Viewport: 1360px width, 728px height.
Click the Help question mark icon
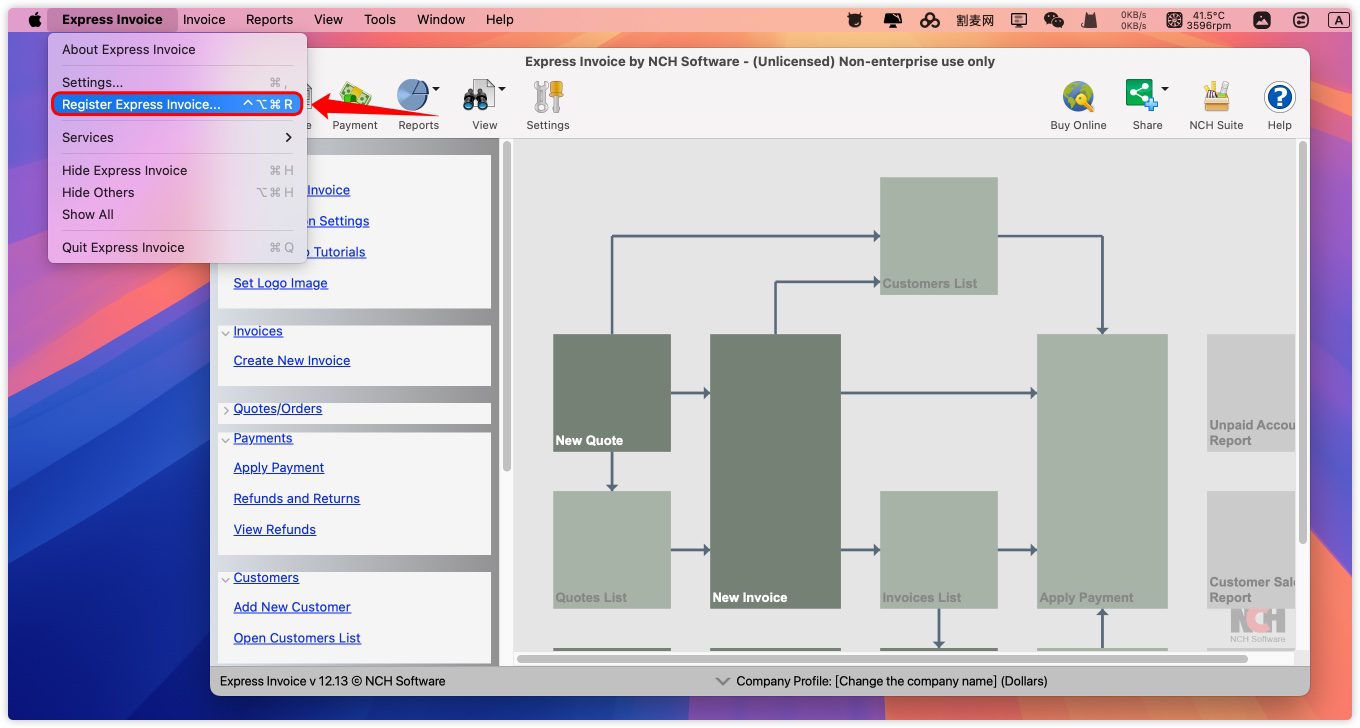pos(1279,97)
